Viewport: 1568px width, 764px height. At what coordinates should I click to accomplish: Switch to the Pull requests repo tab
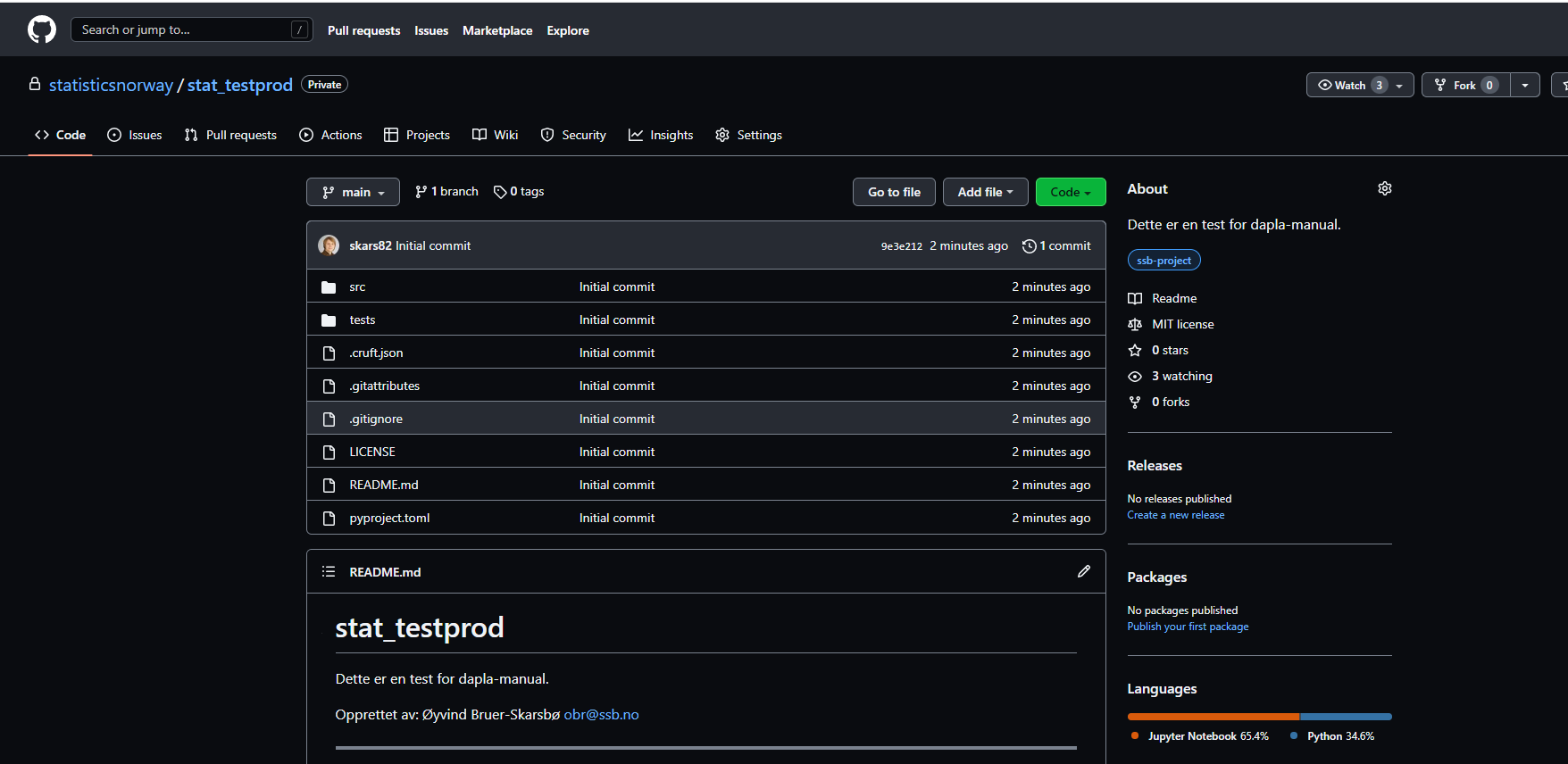point(230,135)
